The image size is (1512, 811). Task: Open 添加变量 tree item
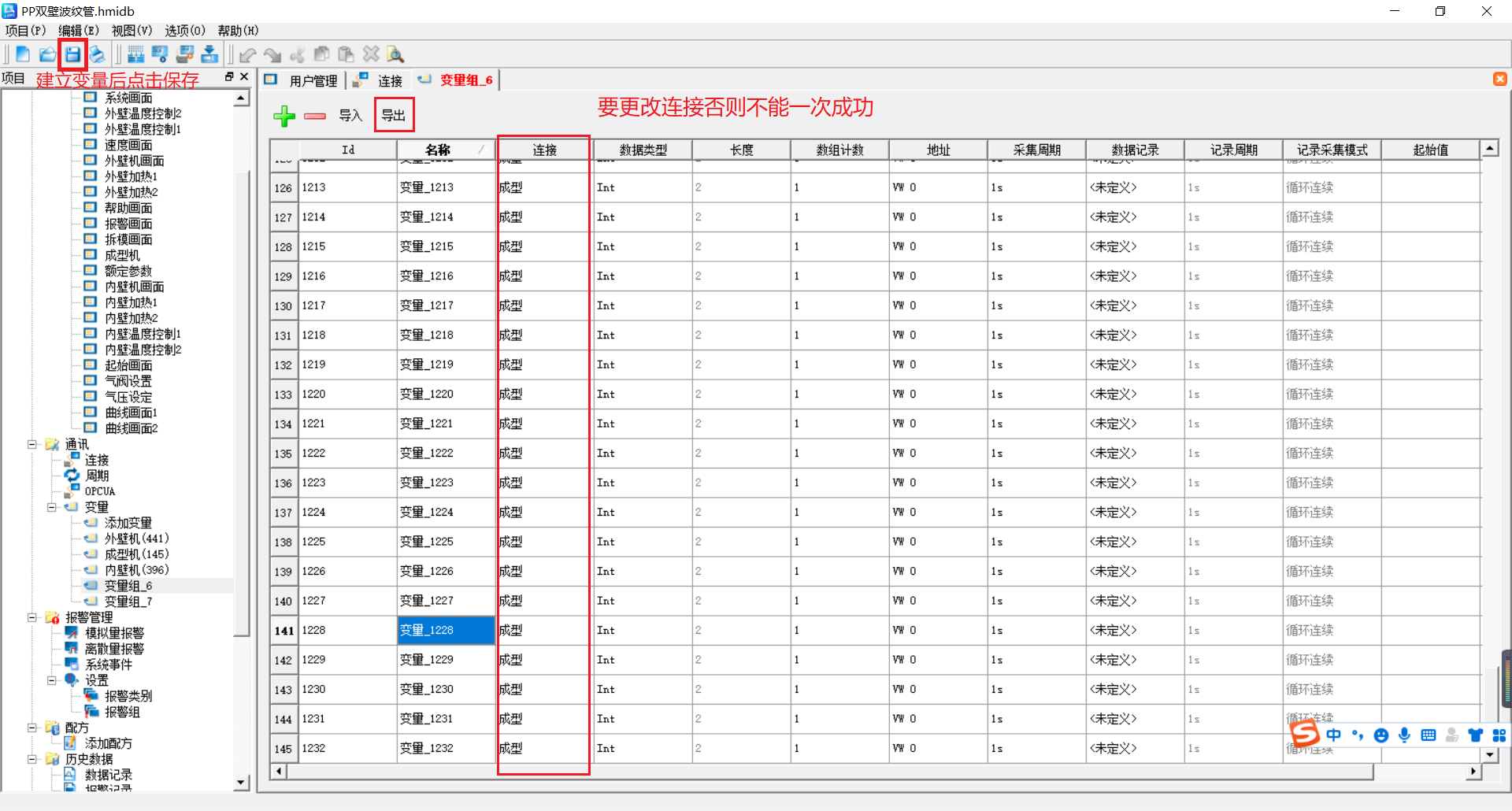pyautogui.click(x=128, y=523)
